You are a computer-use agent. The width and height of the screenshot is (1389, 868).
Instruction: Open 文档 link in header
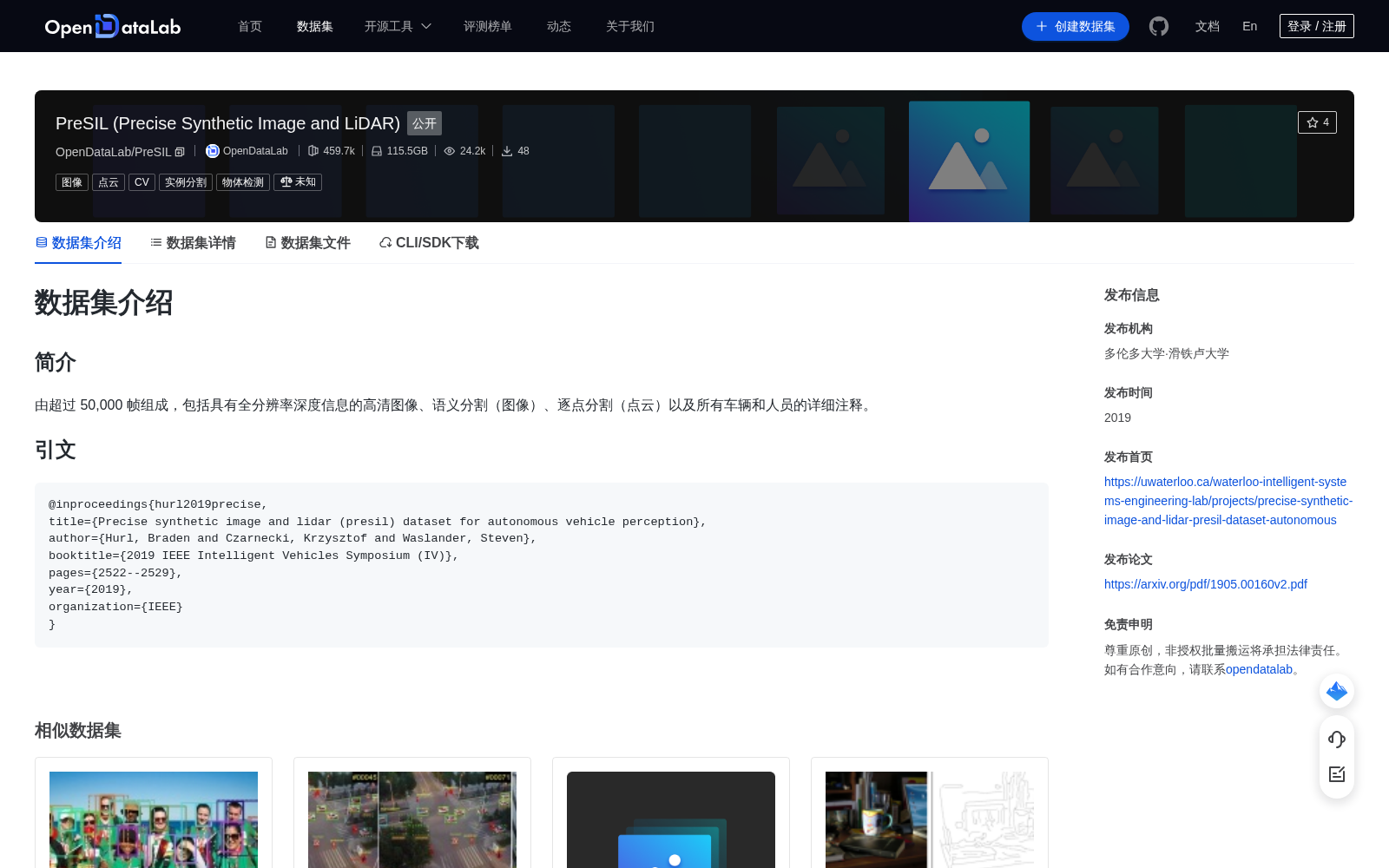(1208, 26)
